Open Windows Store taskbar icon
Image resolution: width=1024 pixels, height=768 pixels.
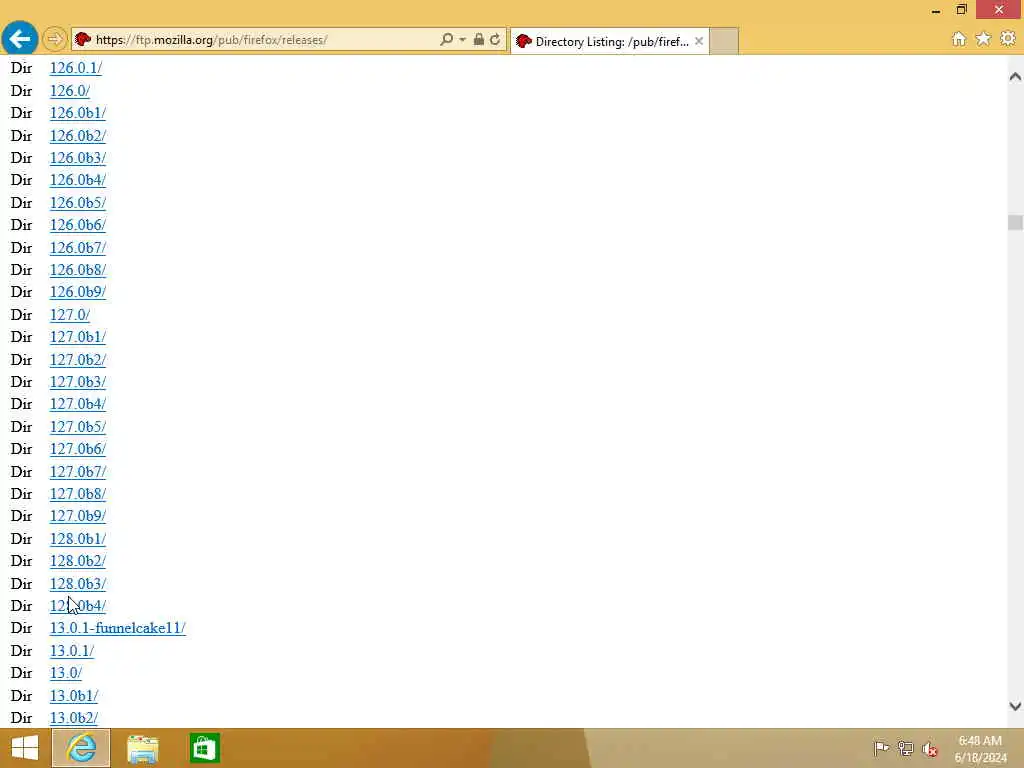pos(204,748)
